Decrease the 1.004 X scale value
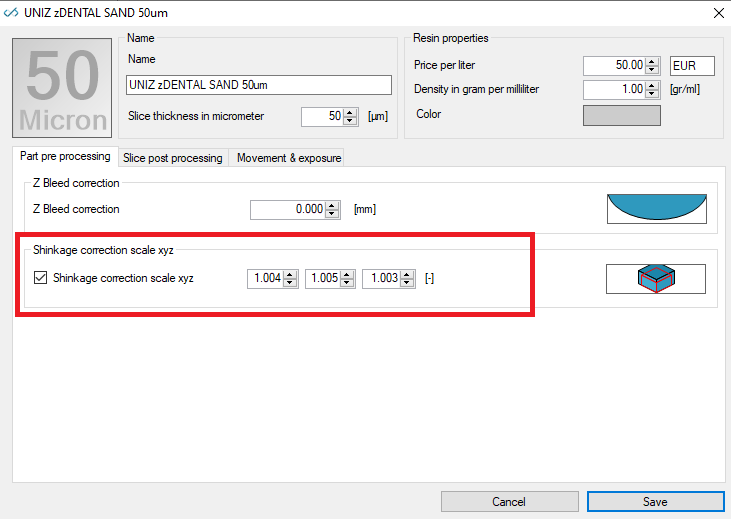This screenshot has height=519, width=731. coord(290,283)
